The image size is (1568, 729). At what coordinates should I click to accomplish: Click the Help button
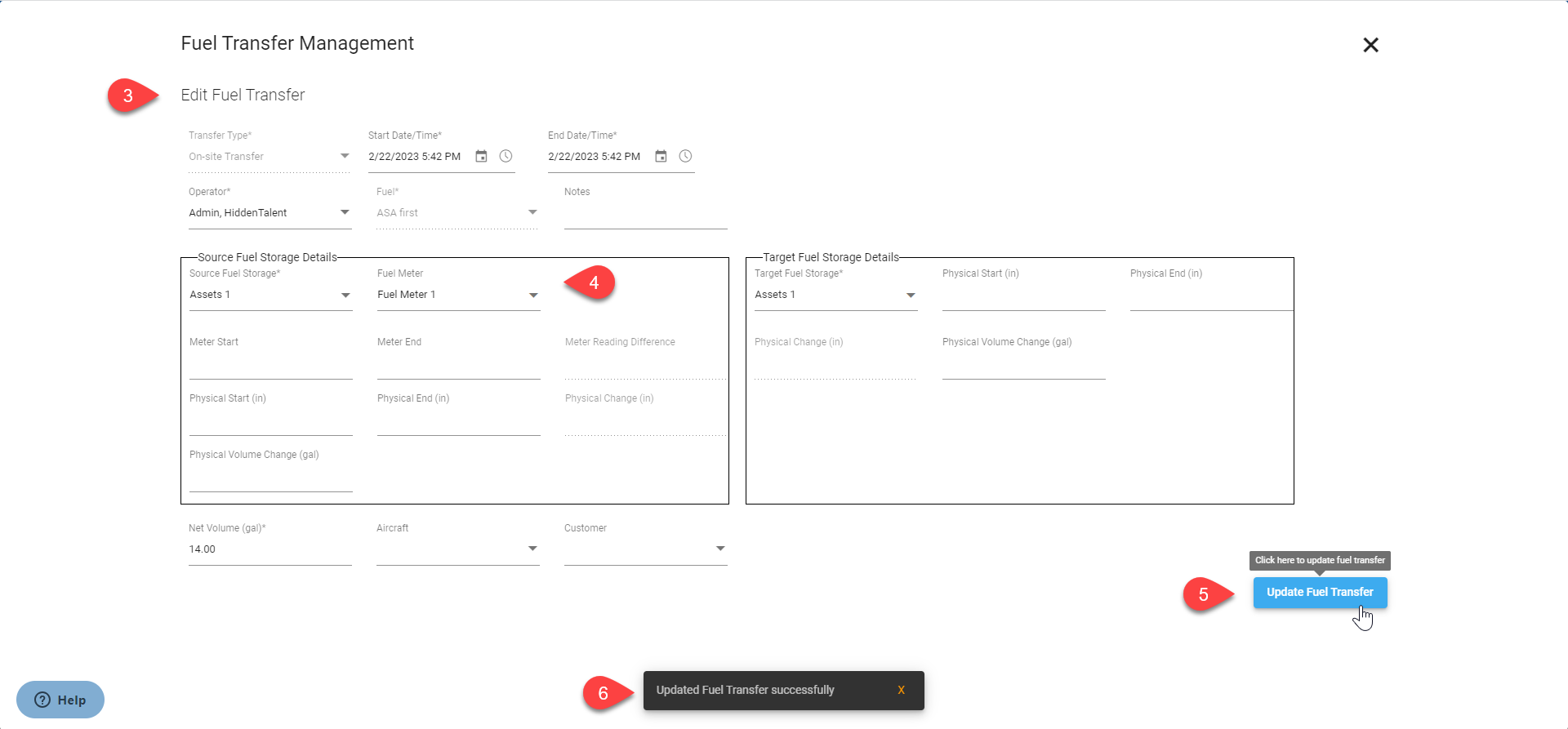(x=60, y=700)
